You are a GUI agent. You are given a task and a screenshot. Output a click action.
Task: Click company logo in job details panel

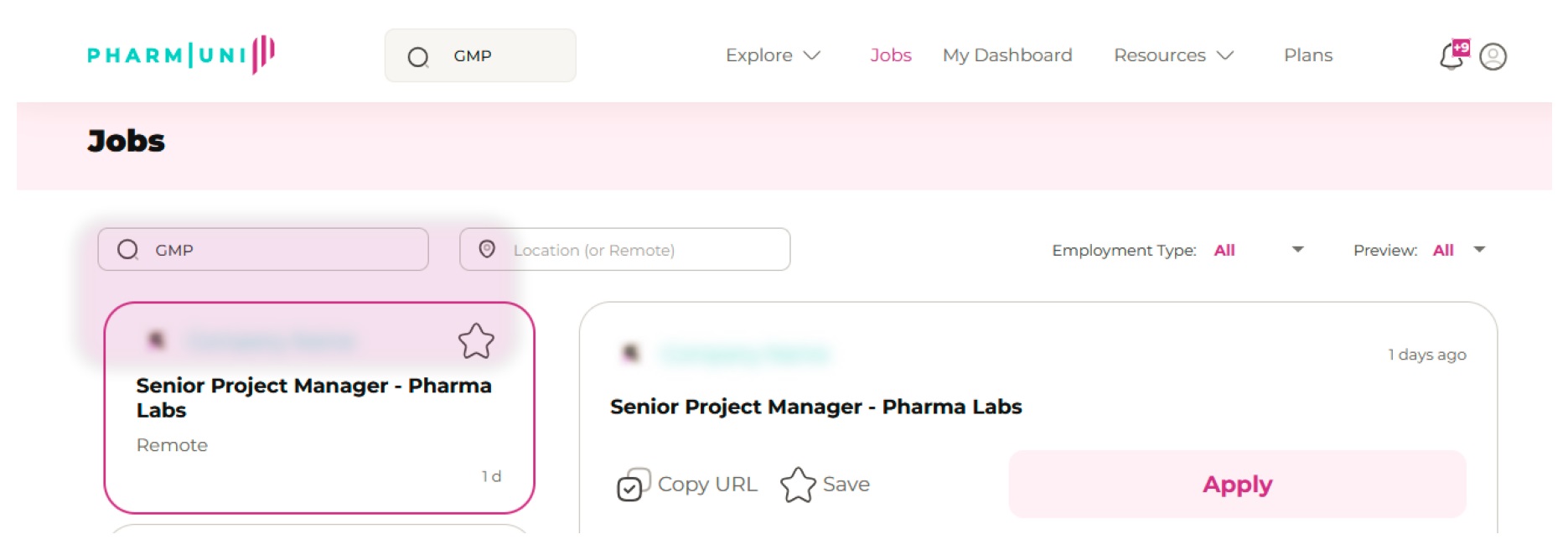pyautogui.click(x=631, y=354)
